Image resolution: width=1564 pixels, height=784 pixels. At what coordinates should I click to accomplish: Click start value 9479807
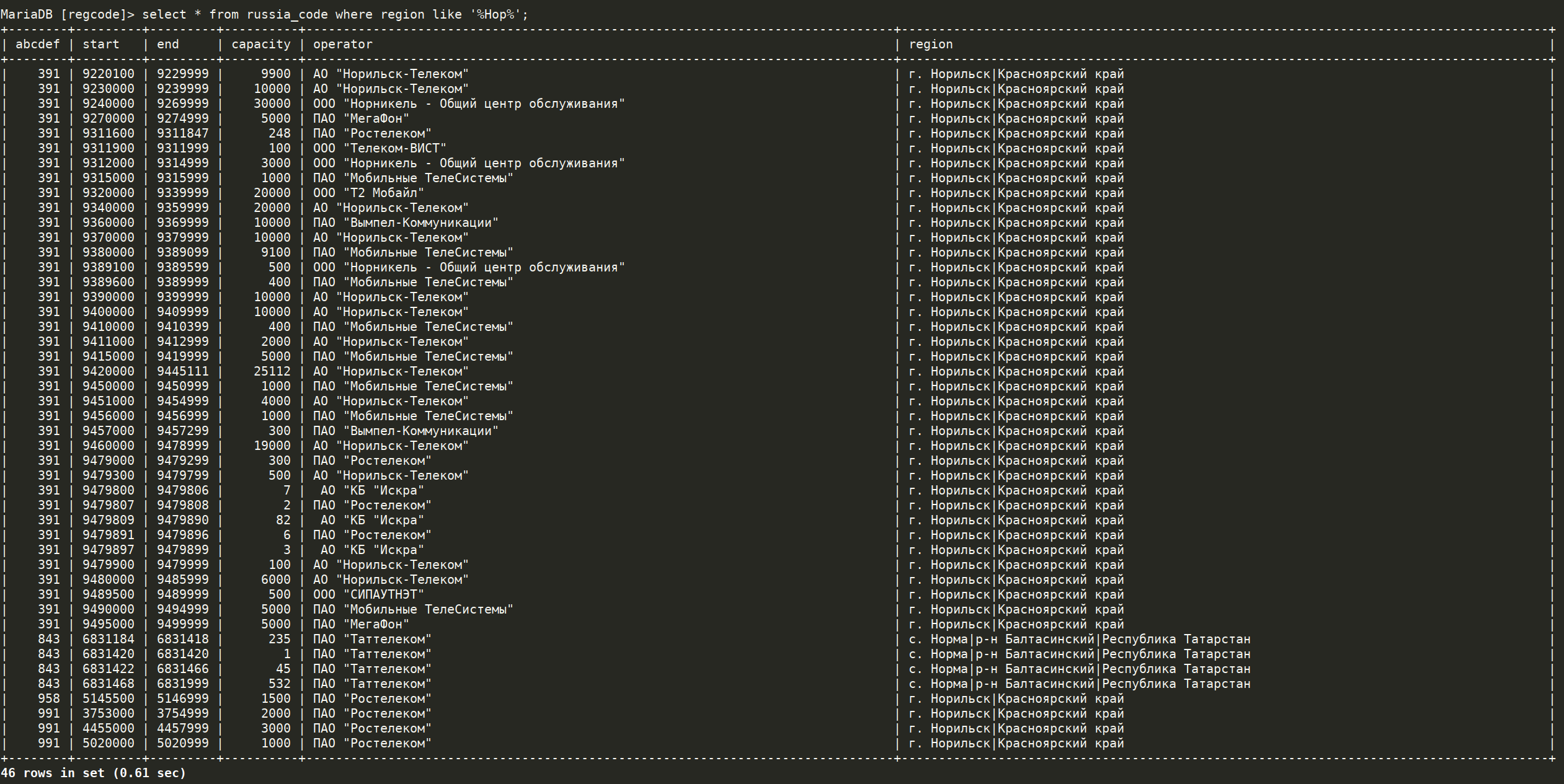pyautogui.click(x=109, y=505)
